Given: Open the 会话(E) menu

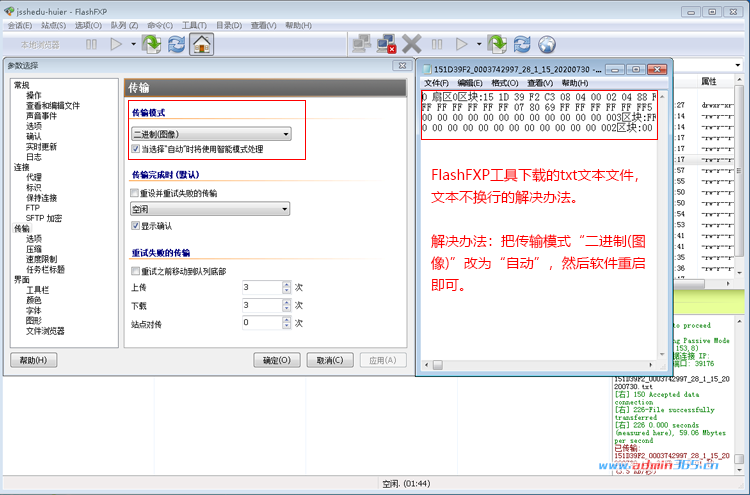Looking at the screenshot, I should point(20,25).
